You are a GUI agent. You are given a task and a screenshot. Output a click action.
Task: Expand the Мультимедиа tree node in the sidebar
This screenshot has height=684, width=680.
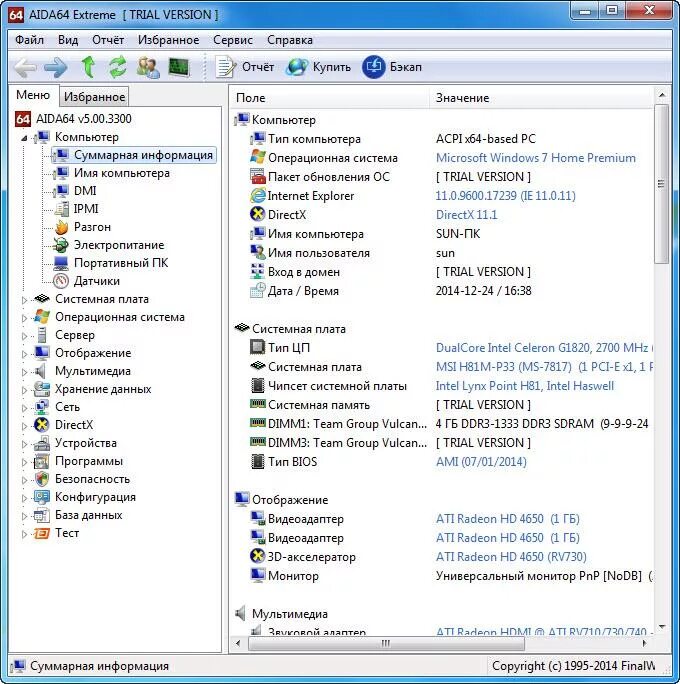pyautogui.click(x=24, y=372)
